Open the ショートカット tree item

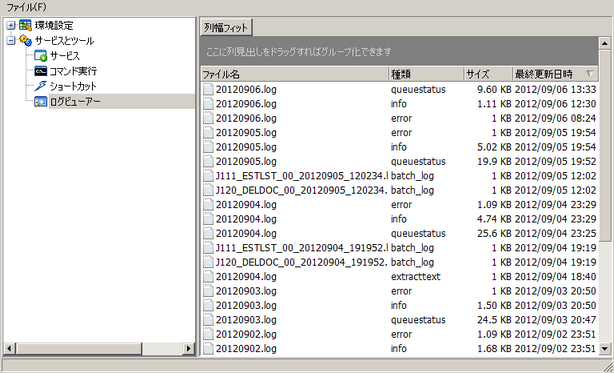(73, 86)
